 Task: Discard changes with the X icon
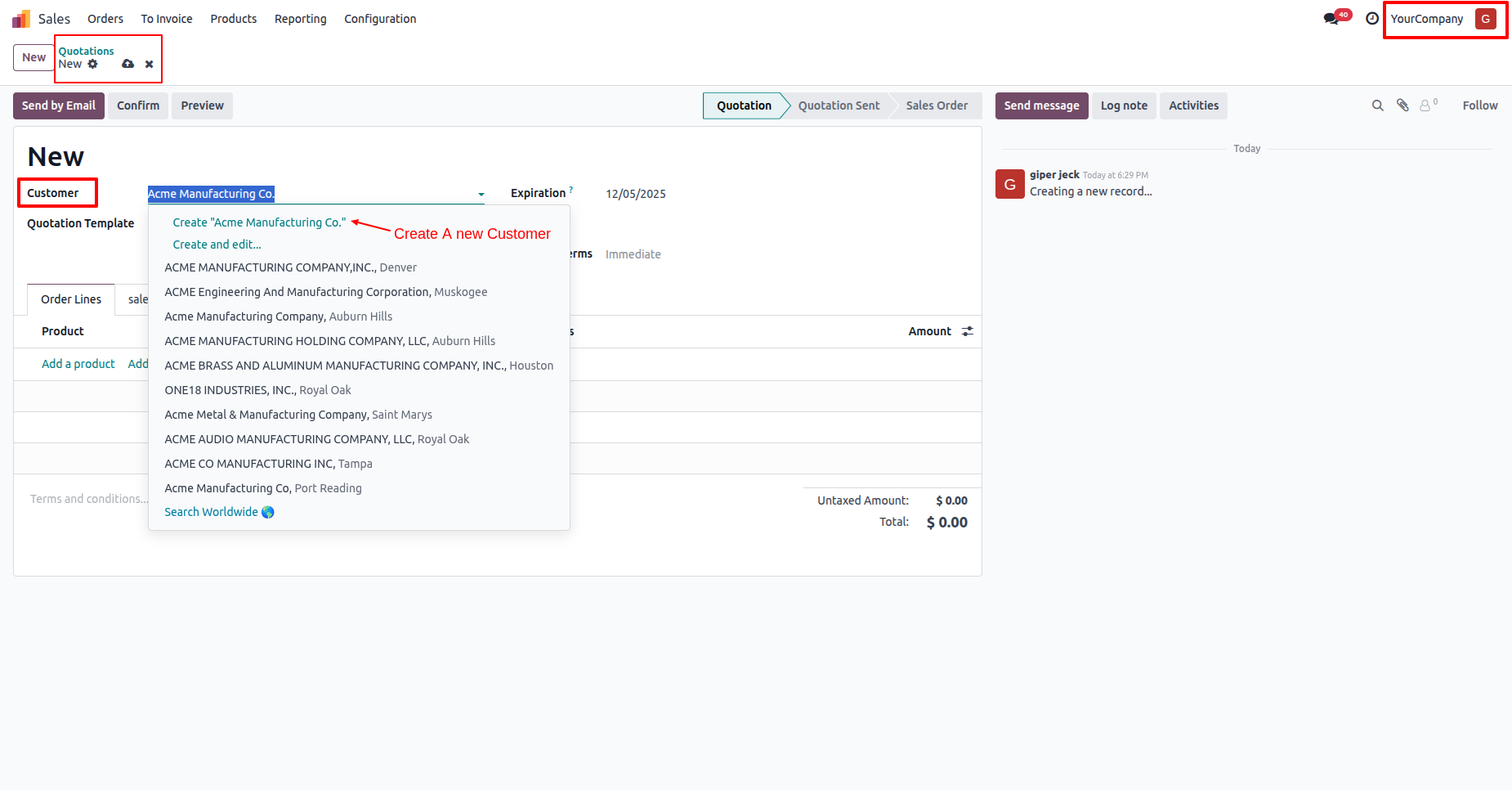149,64
